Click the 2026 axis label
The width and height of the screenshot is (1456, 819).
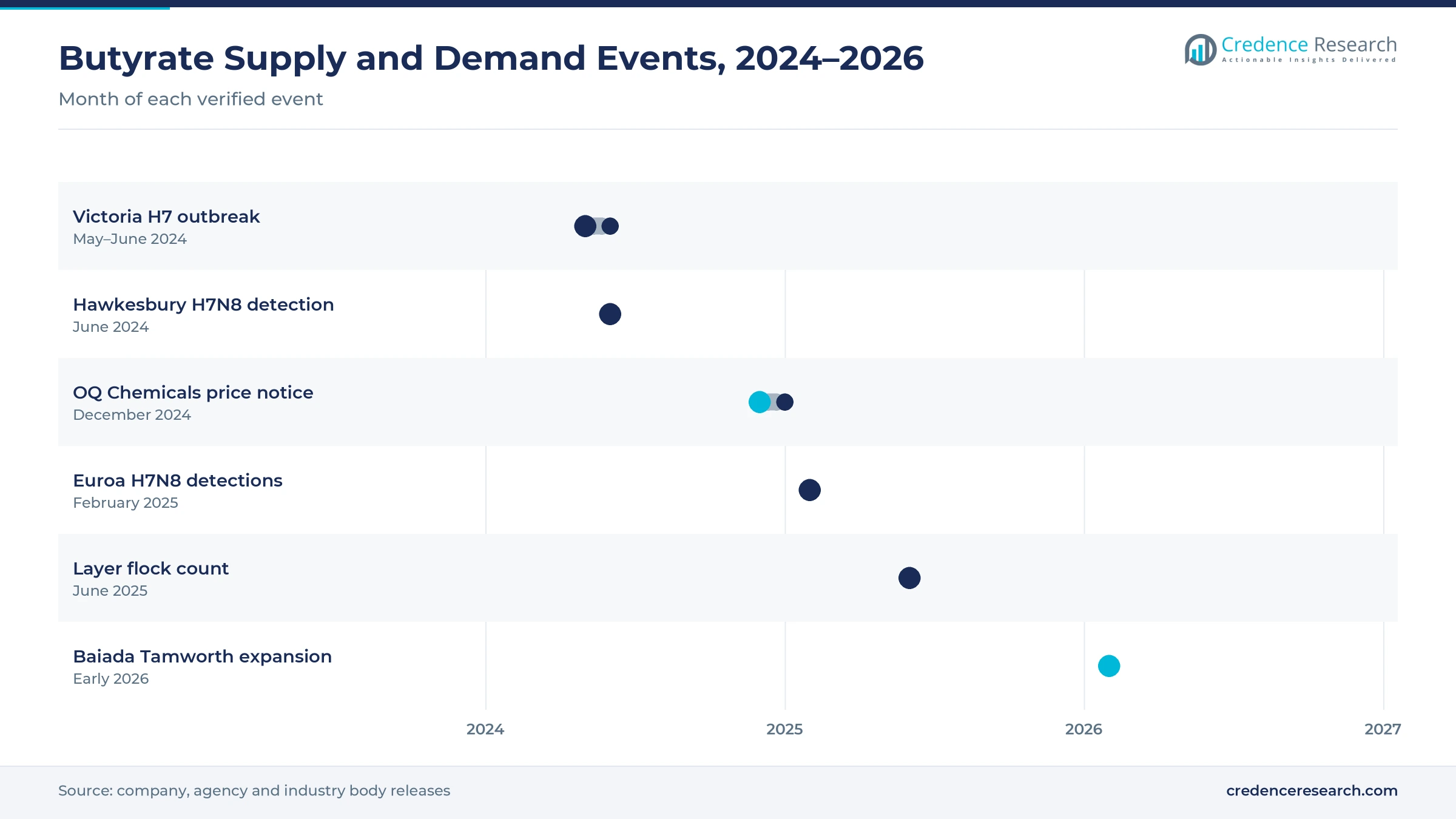[x=1084, y=729]
